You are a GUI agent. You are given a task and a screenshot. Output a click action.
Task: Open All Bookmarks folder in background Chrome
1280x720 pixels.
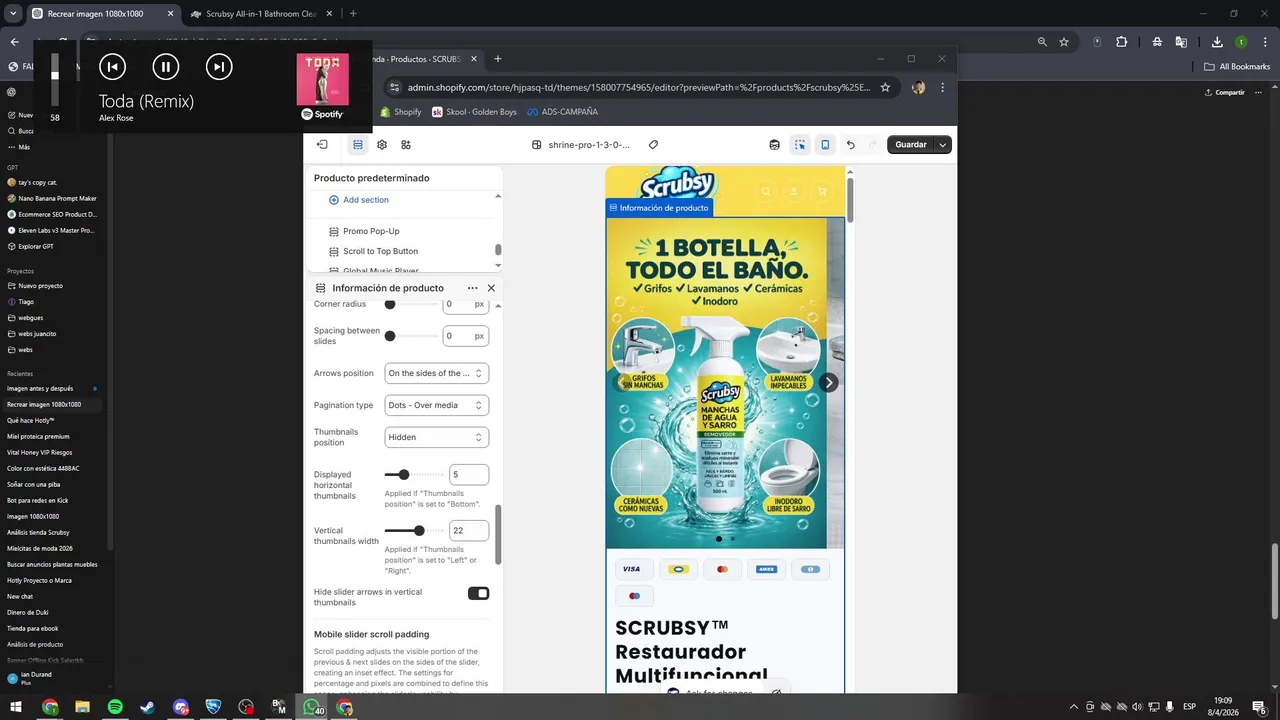pyautogui.click(x=1237, y=67)
